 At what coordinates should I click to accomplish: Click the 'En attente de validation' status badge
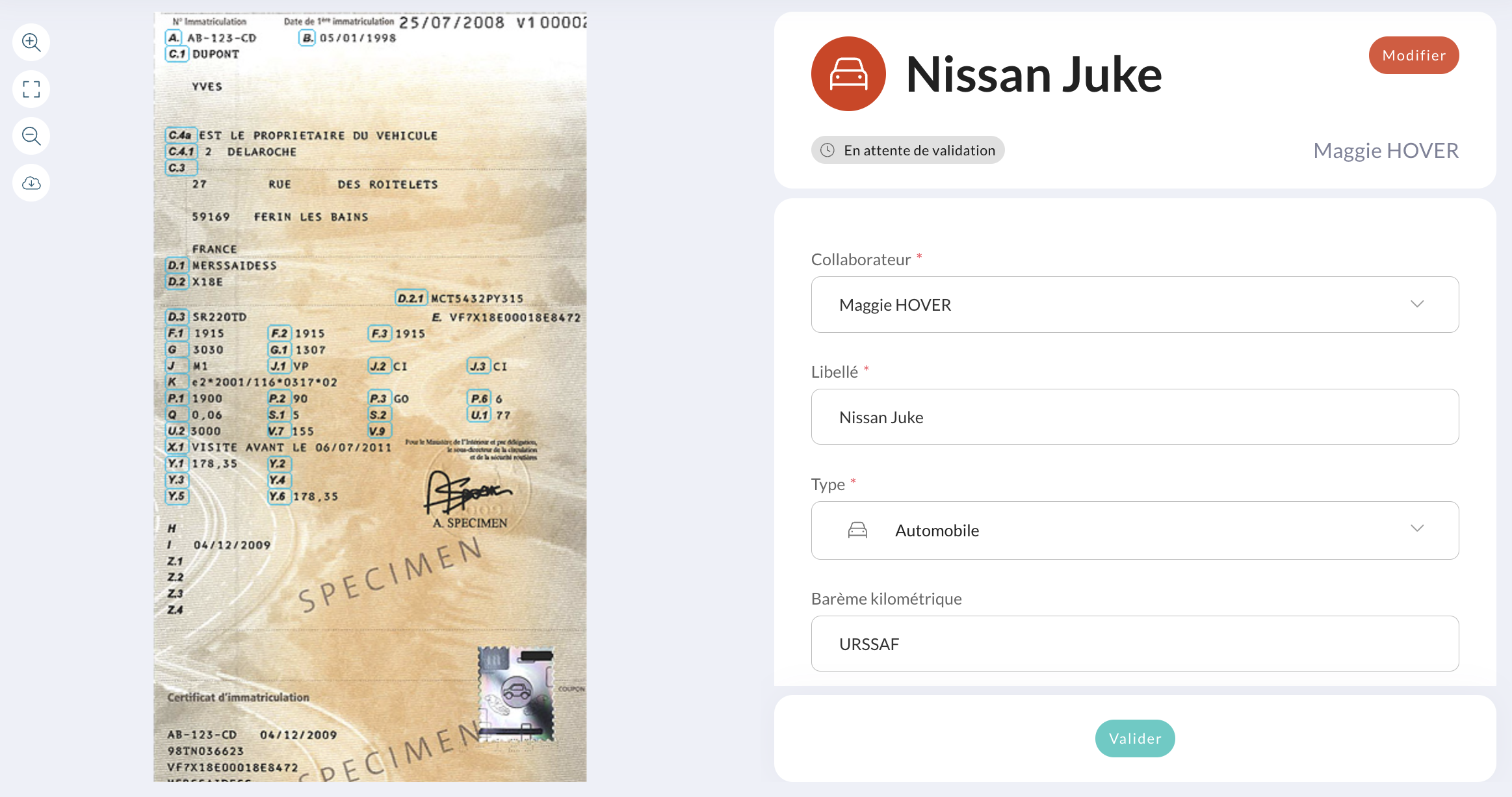coord(907,150)
